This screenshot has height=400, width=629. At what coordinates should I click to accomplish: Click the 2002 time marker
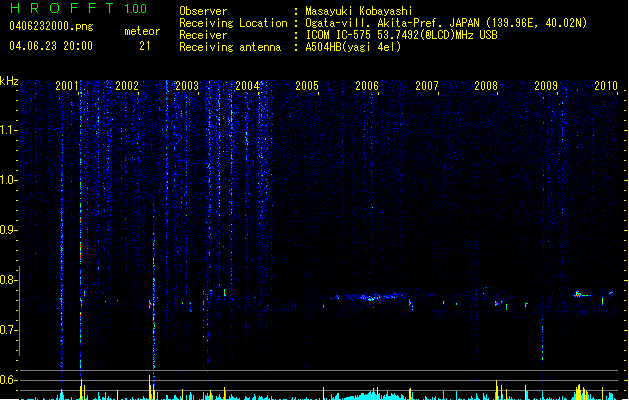click(127, 85)
